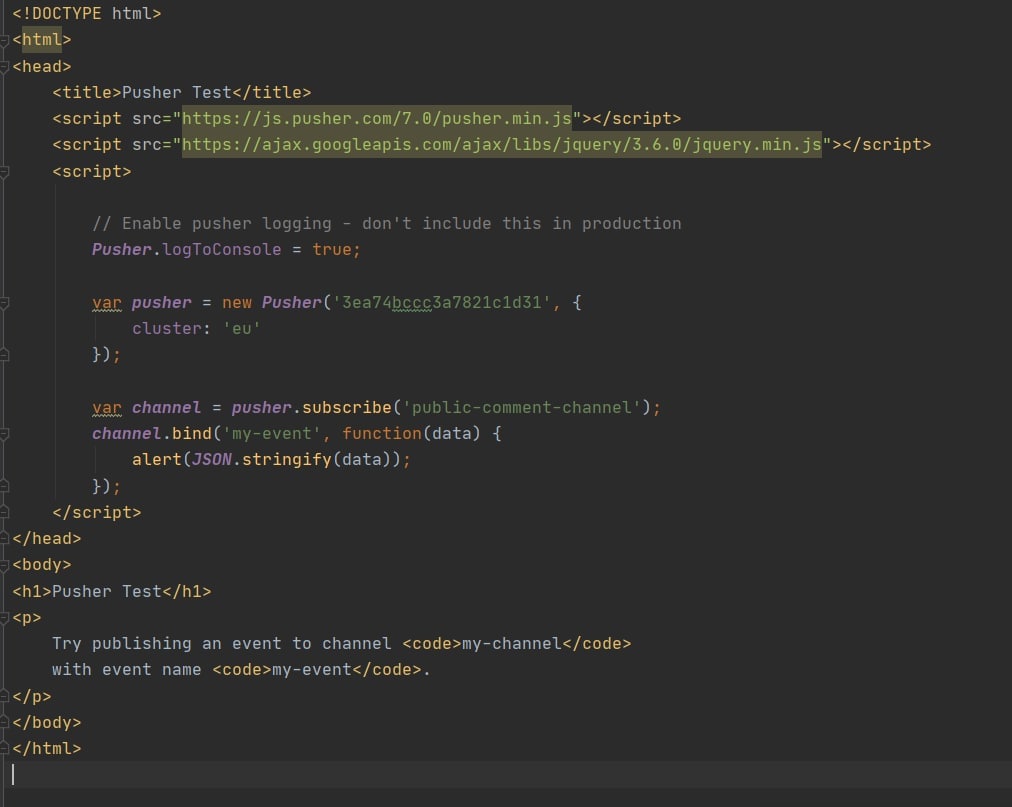Screen dimensions: 1012x807
Task: Click the 'alert' function call
Action: click(157, 460)
